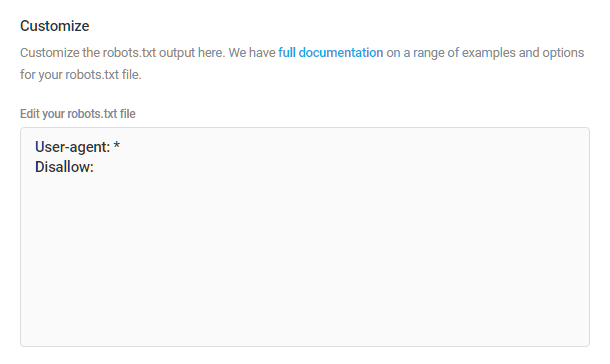The height and width of the screenshot is (364, 610).
Task: Click the word documentation in the blue link
Action: (x=341, y=52)
